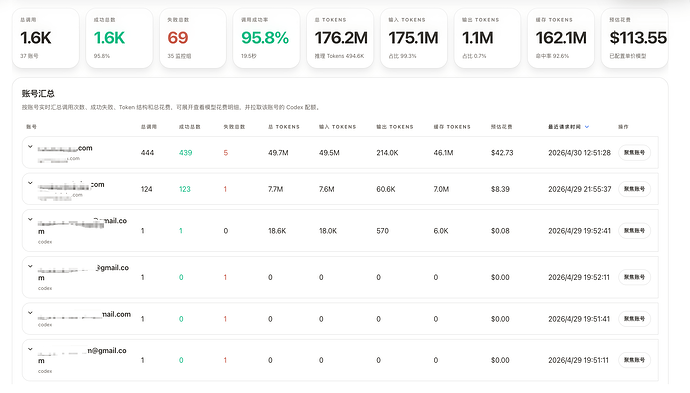Click the 输出 TOKENS column header
The height and width of the screenshot is (393, 690).
395,127
